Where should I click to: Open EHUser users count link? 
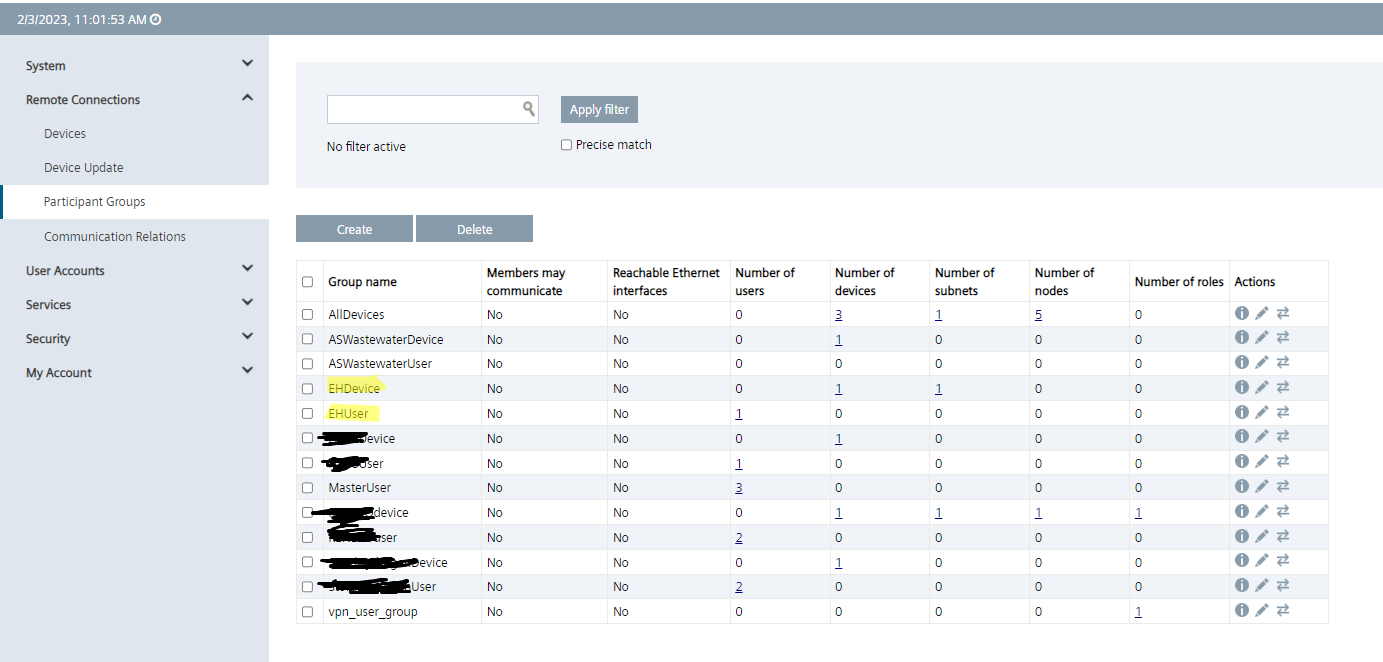tap(738, 413)
